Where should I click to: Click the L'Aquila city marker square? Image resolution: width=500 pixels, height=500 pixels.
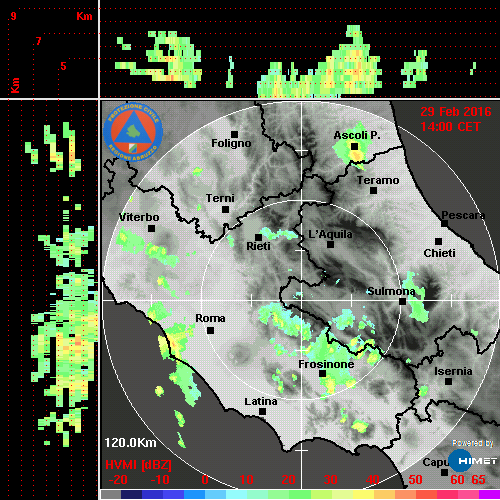point(330,244)
